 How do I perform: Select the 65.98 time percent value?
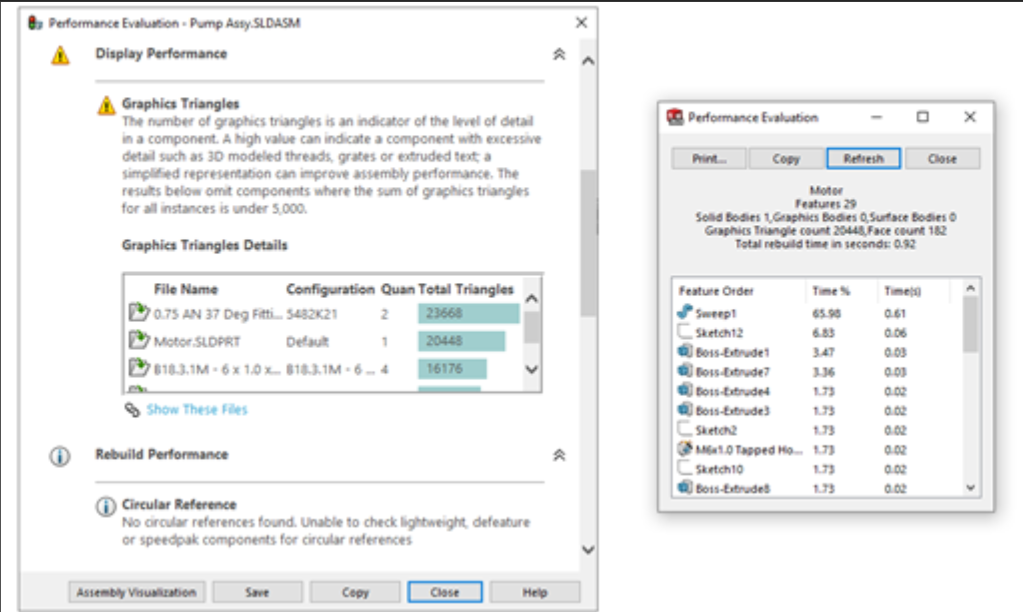tap(826, 313)
